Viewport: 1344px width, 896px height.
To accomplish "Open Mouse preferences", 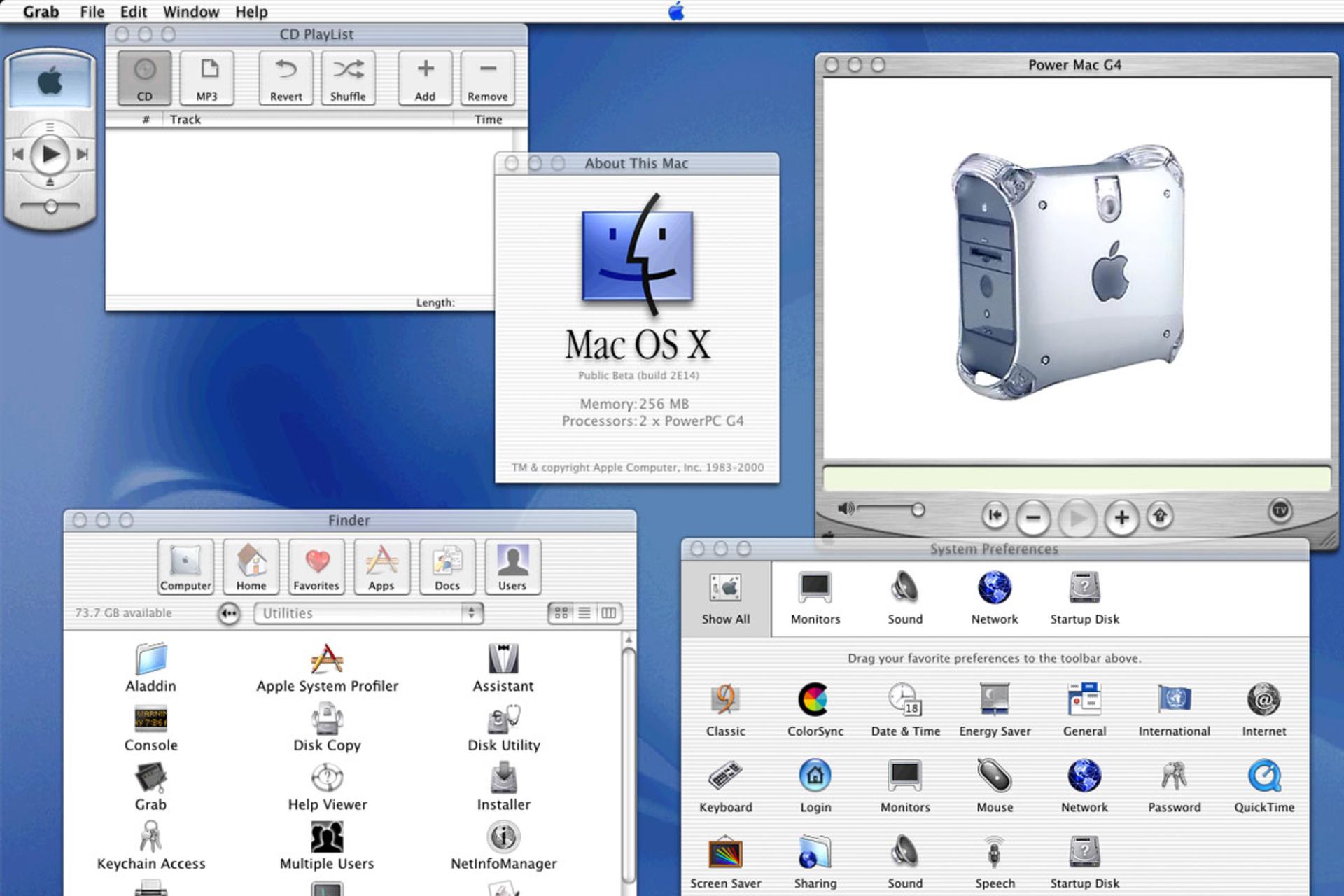I will pos(995,786).
